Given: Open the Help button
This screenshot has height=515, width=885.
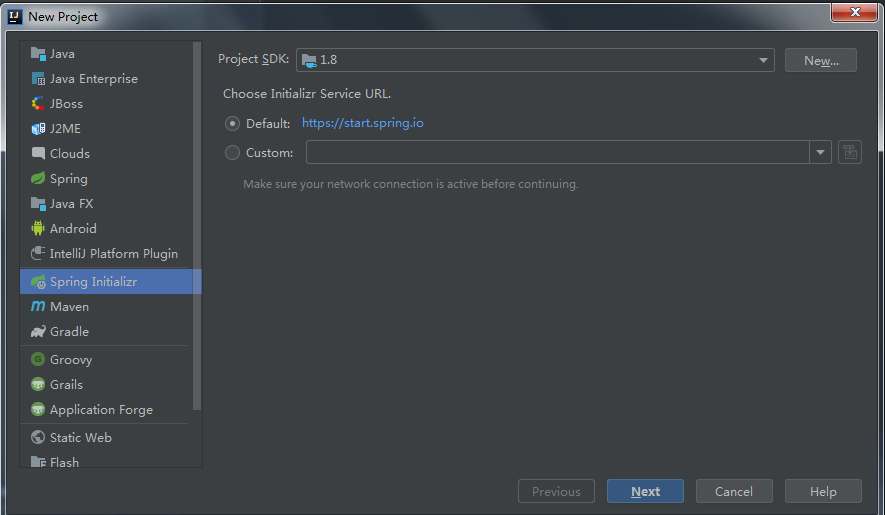Looking at the screenshot, I should pos(823,491).
